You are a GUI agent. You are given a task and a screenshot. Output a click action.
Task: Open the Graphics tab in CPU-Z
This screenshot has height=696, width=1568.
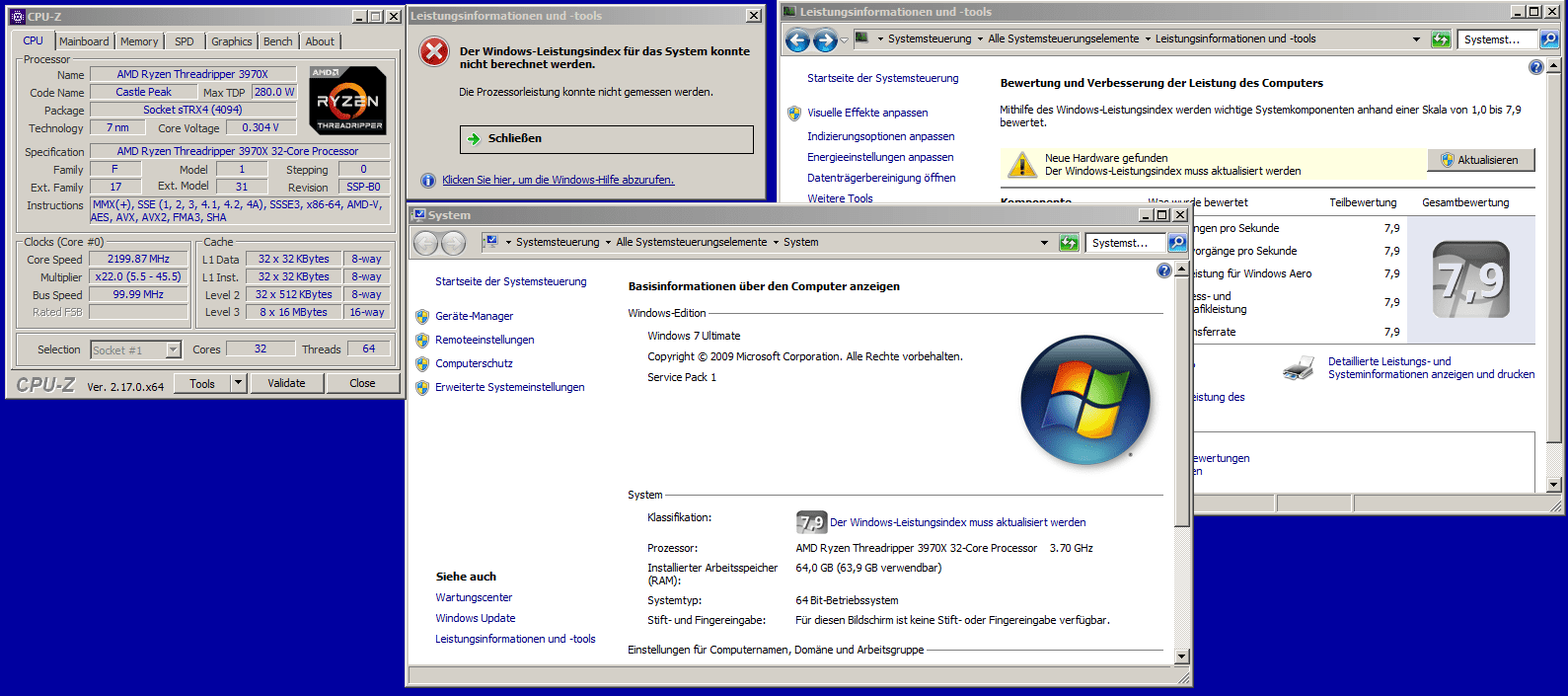[232, 41]
